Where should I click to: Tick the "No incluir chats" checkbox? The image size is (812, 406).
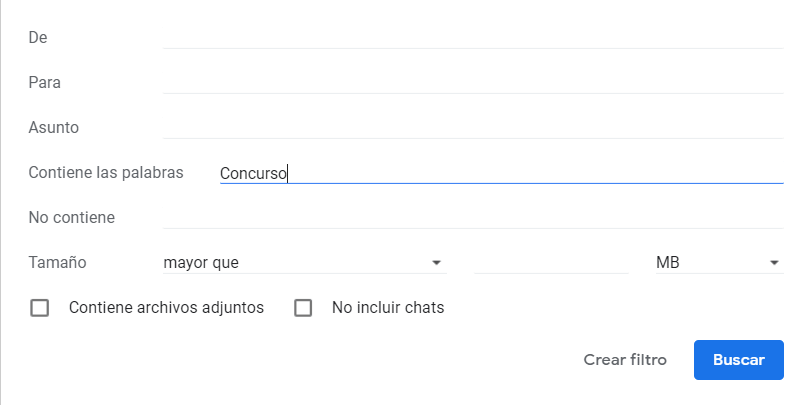tap(303, 308)
